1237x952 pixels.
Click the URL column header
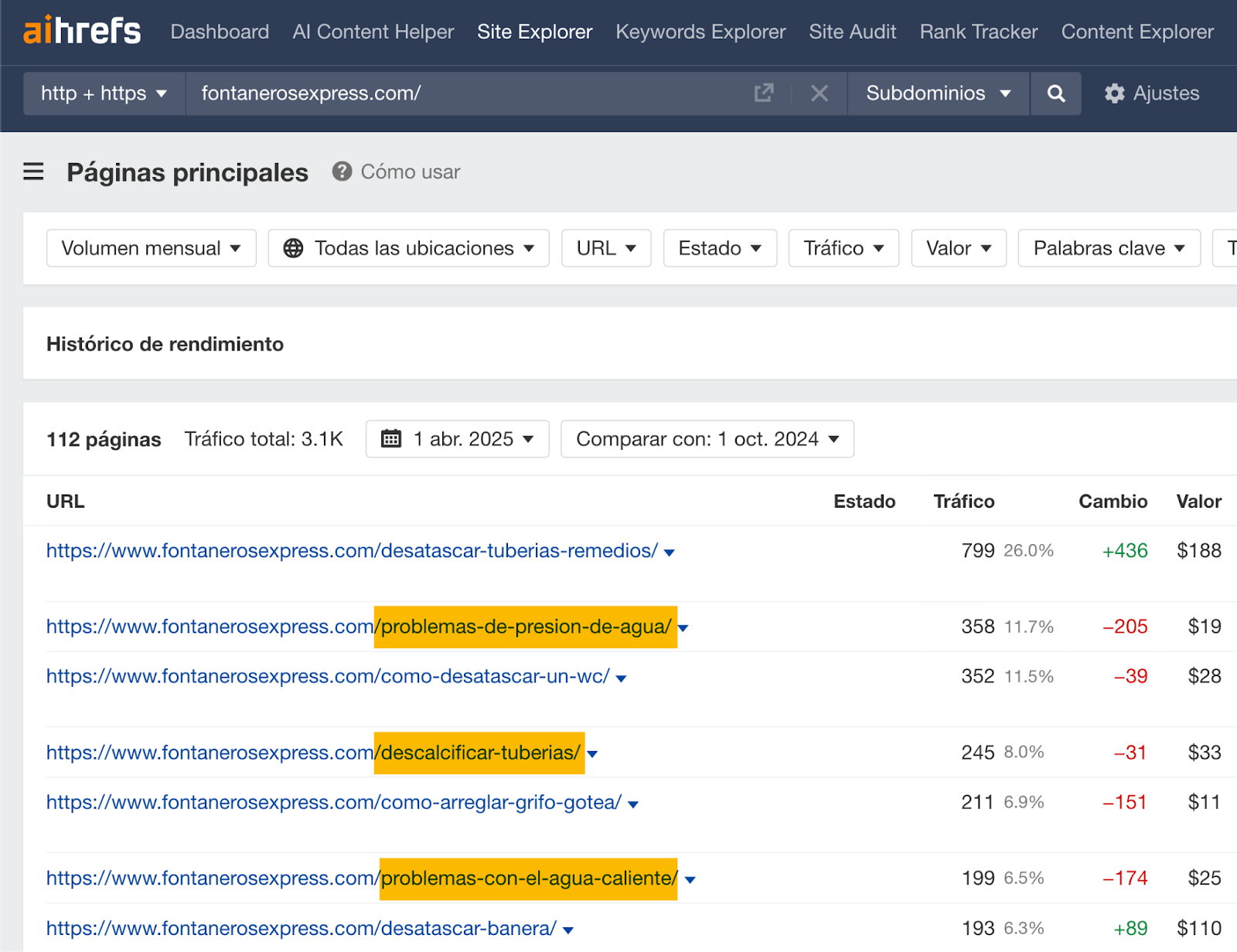[66, 501]
